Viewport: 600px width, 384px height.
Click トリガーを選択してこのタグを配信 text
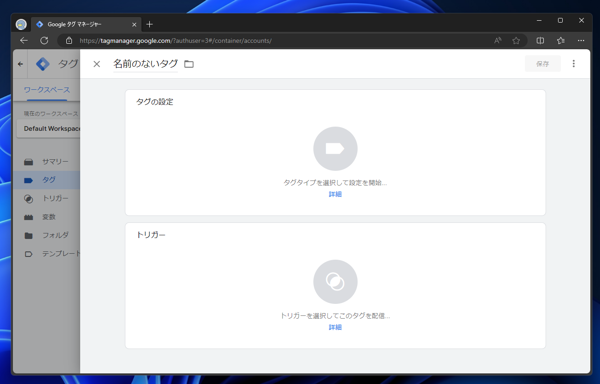click(x=335, y=316)
